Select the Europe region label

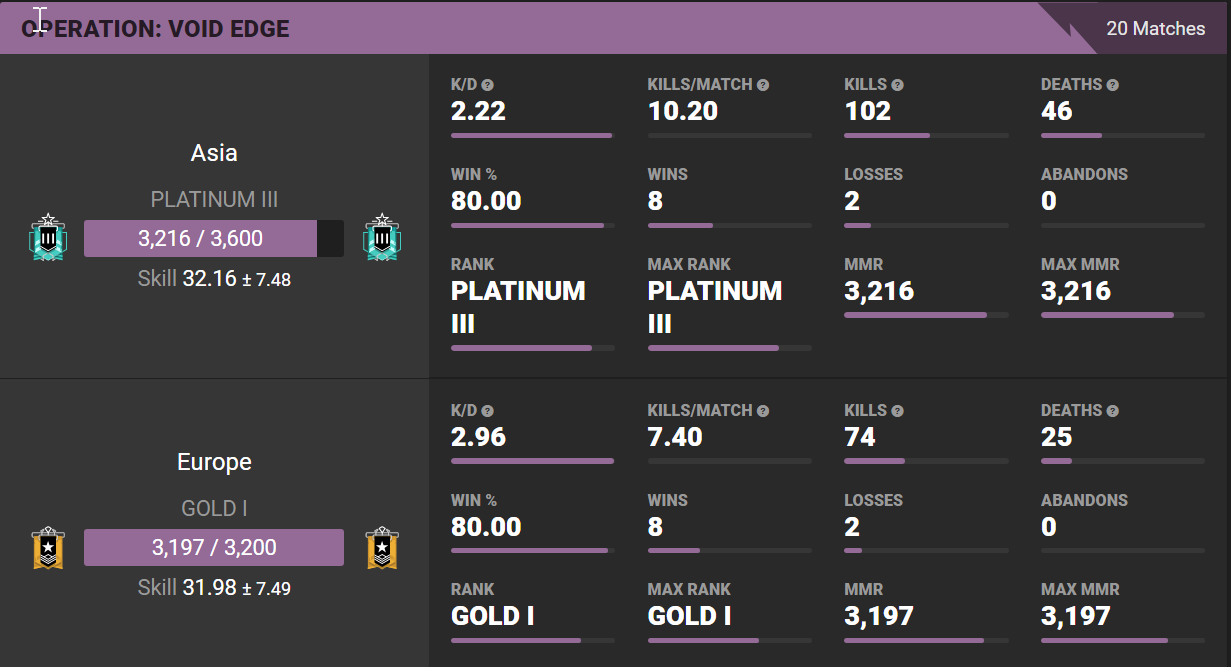[x=214, y=462]
